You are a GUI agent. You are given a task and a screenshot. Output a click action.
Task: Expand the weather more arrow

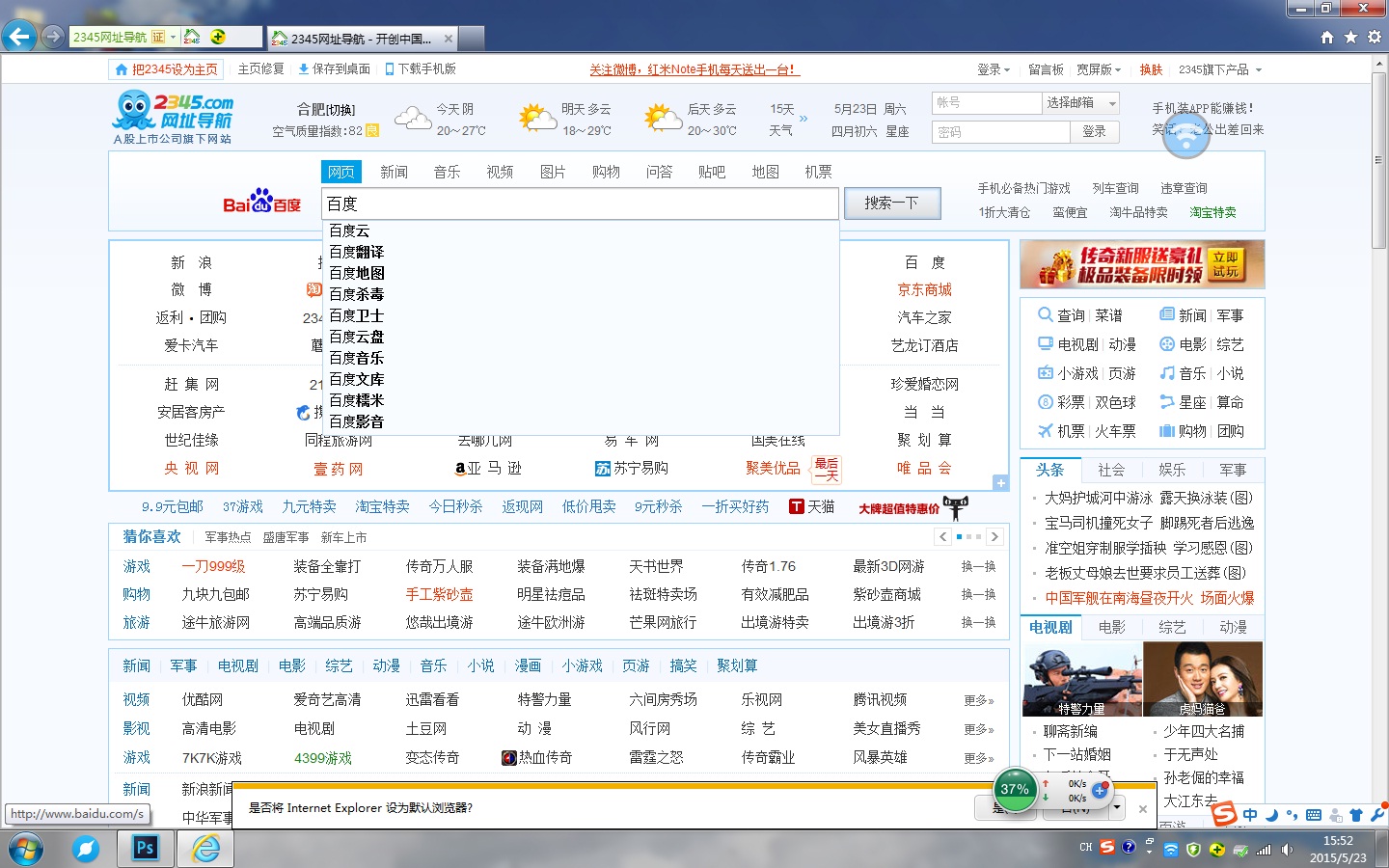pos(803,119)
